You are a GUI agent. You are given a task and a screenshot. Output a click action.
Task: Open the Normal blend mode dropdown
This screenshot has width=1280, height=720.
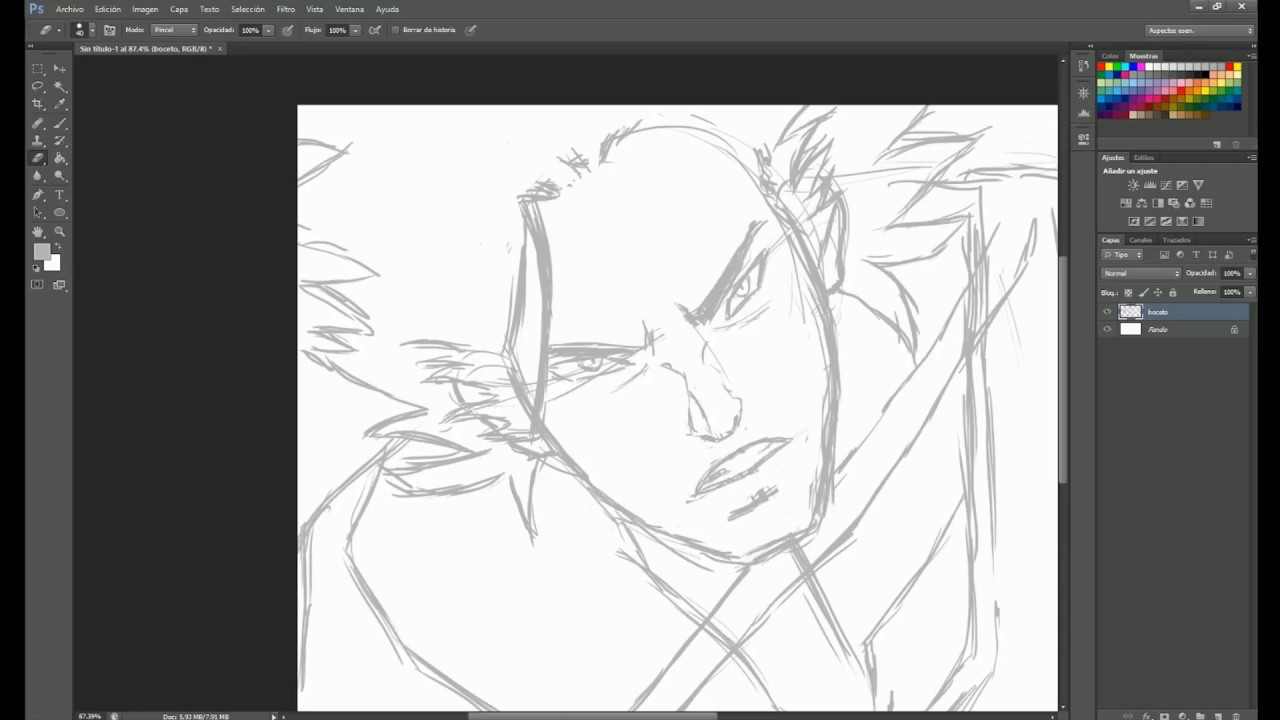click(x=1141, y=273)
